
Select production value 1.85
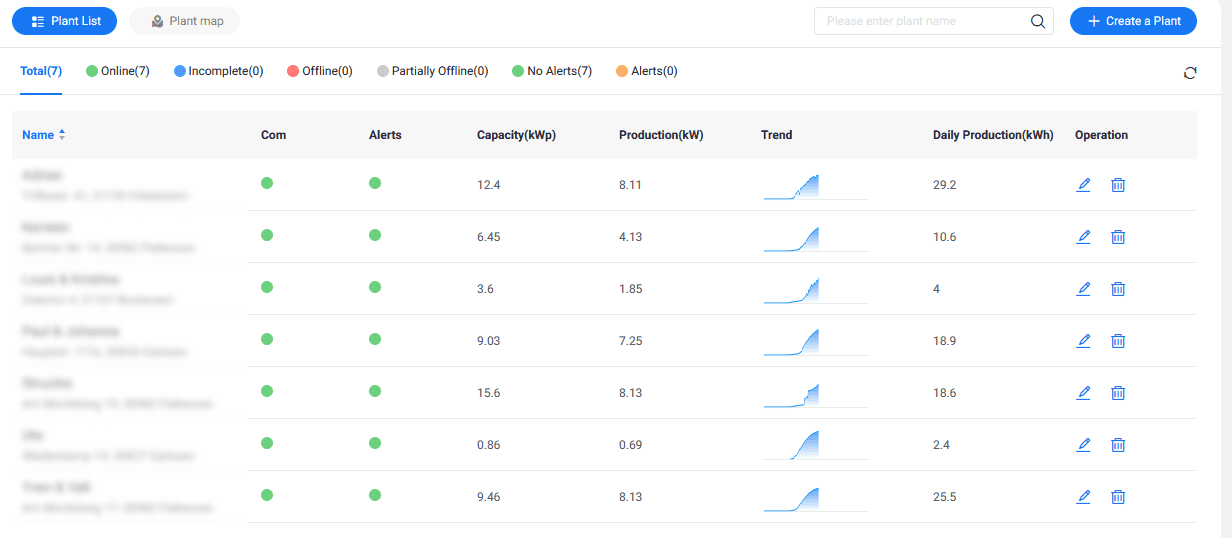pyautogui.click(x=630, y=289)
